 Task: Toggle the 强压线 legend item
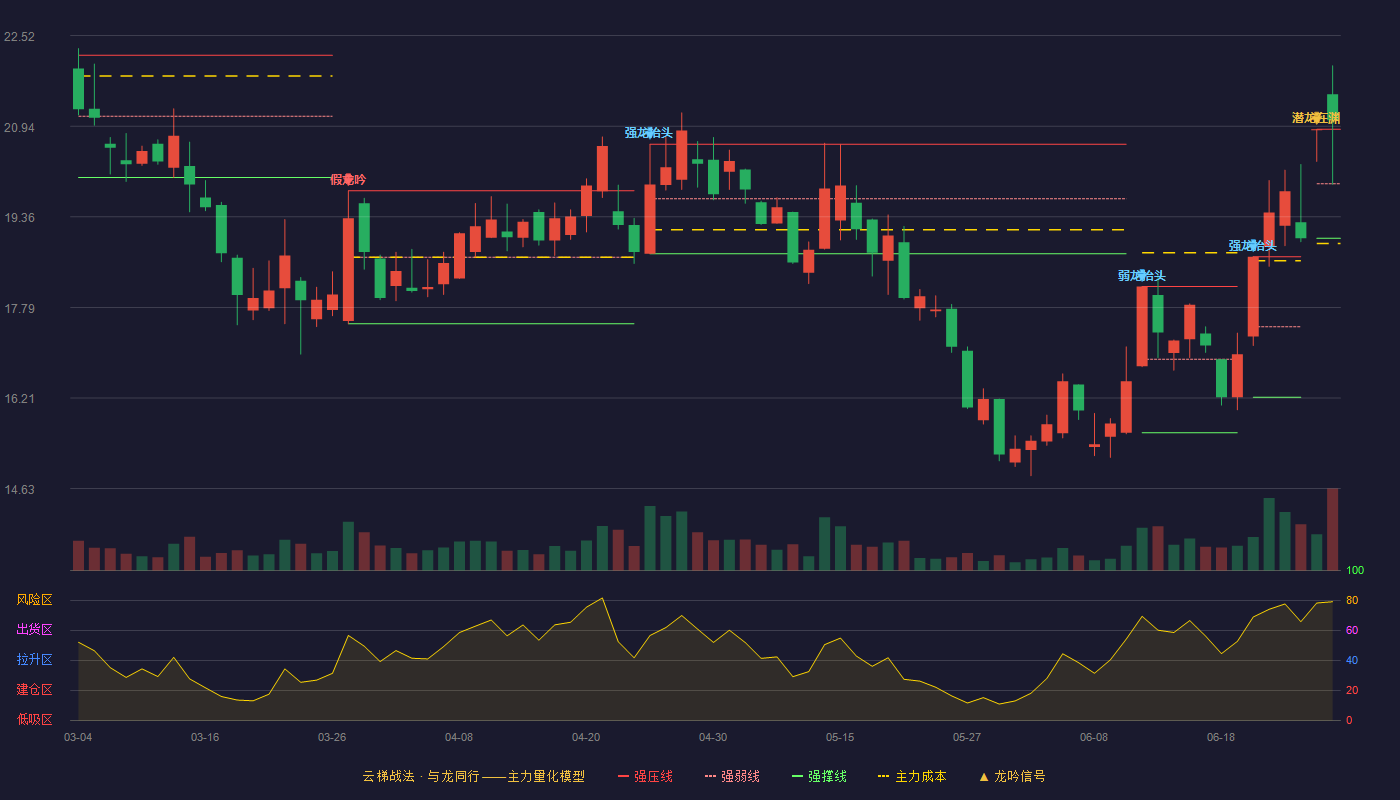tap(645, 776)
